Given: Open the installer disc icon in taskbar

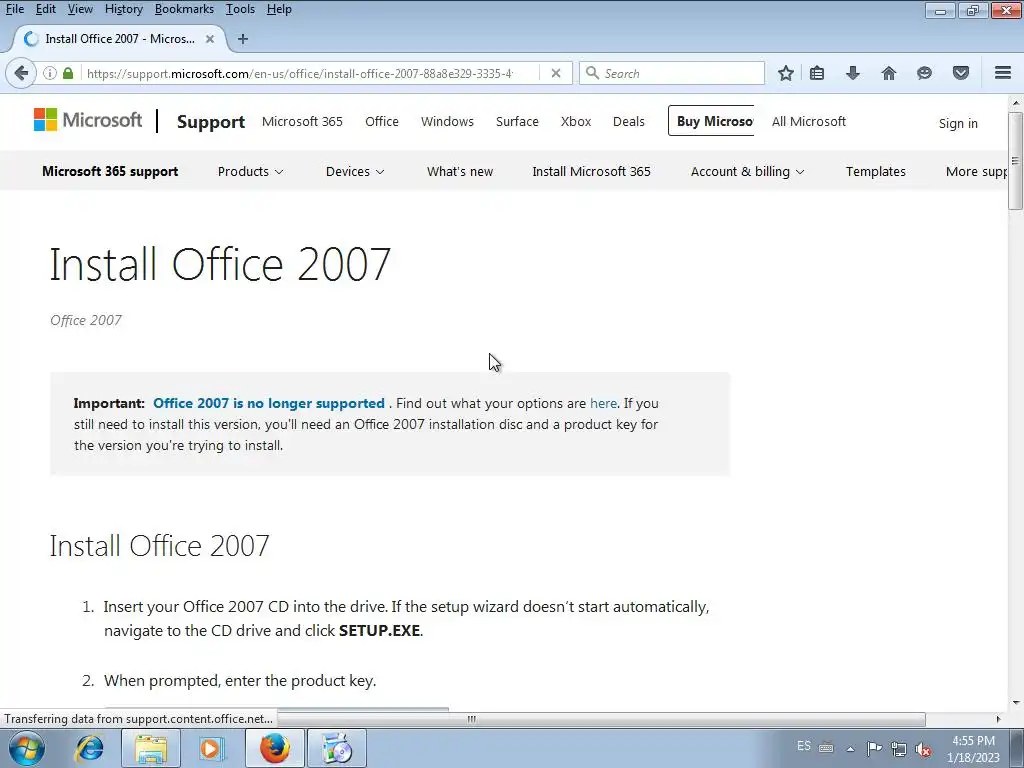Looking at the screenshot, I should pos(337,748).
